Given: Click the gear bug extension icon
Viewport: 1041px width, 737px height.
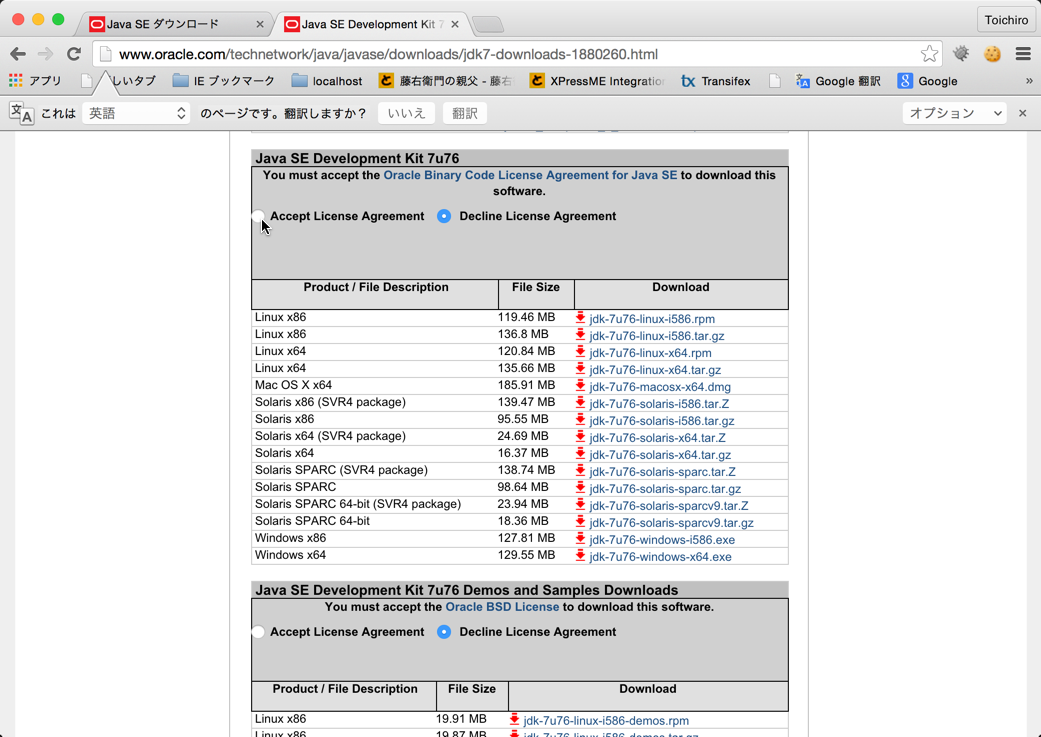Looking at the screenshot, I should [x=961, y=54].
